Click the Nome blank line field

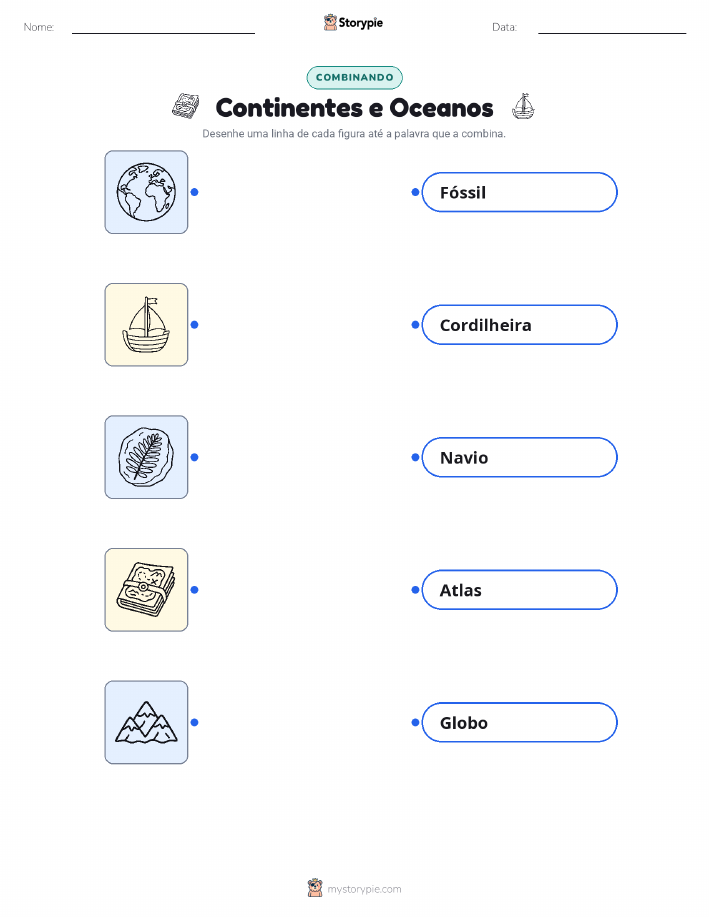coord(163,28)
